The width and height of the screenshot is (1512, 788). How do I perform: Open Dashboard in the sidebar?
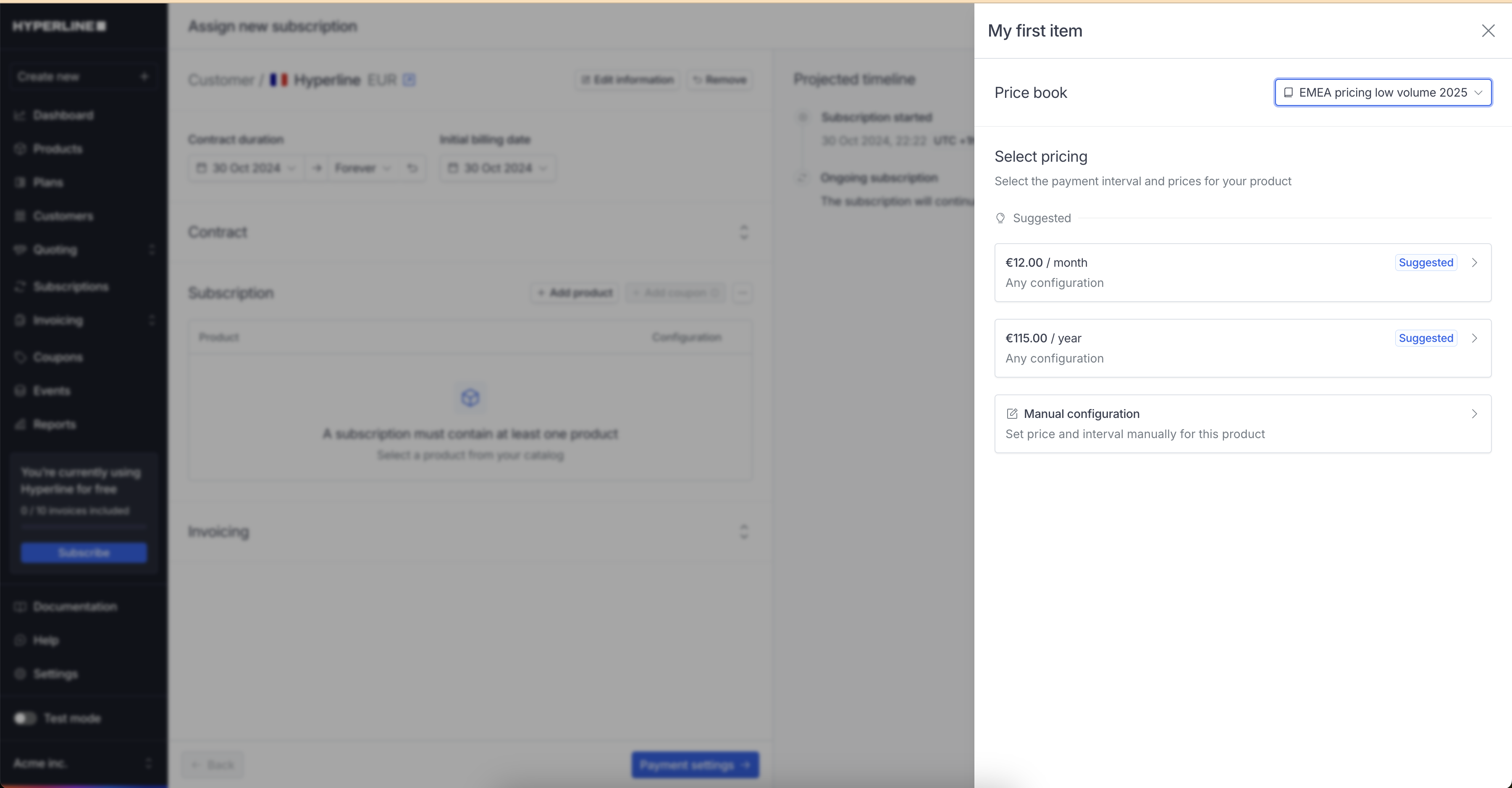pyautogui.click(x=63, y=115)
